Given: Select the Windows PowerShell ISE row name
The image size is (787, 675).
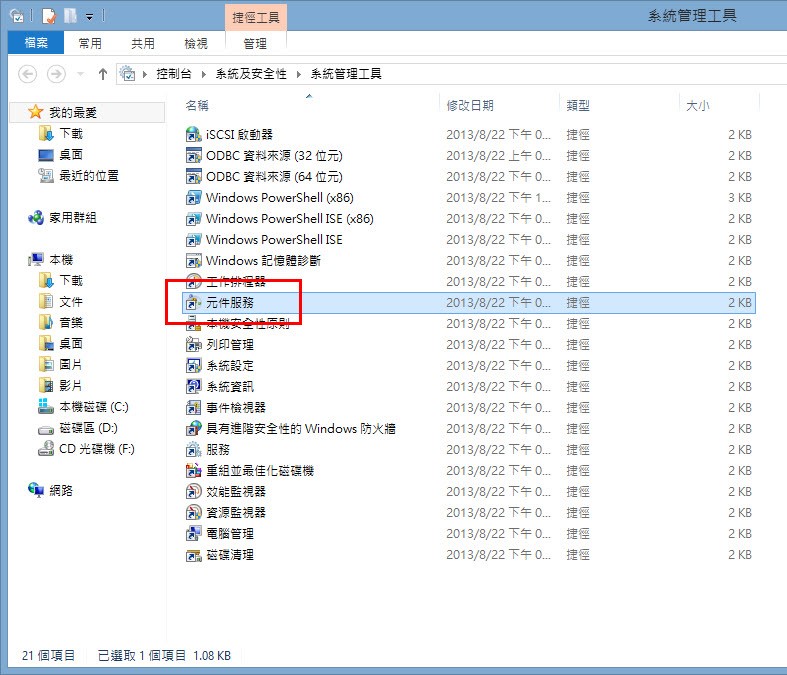Looking at the screenshot, I should click(274, 240).
